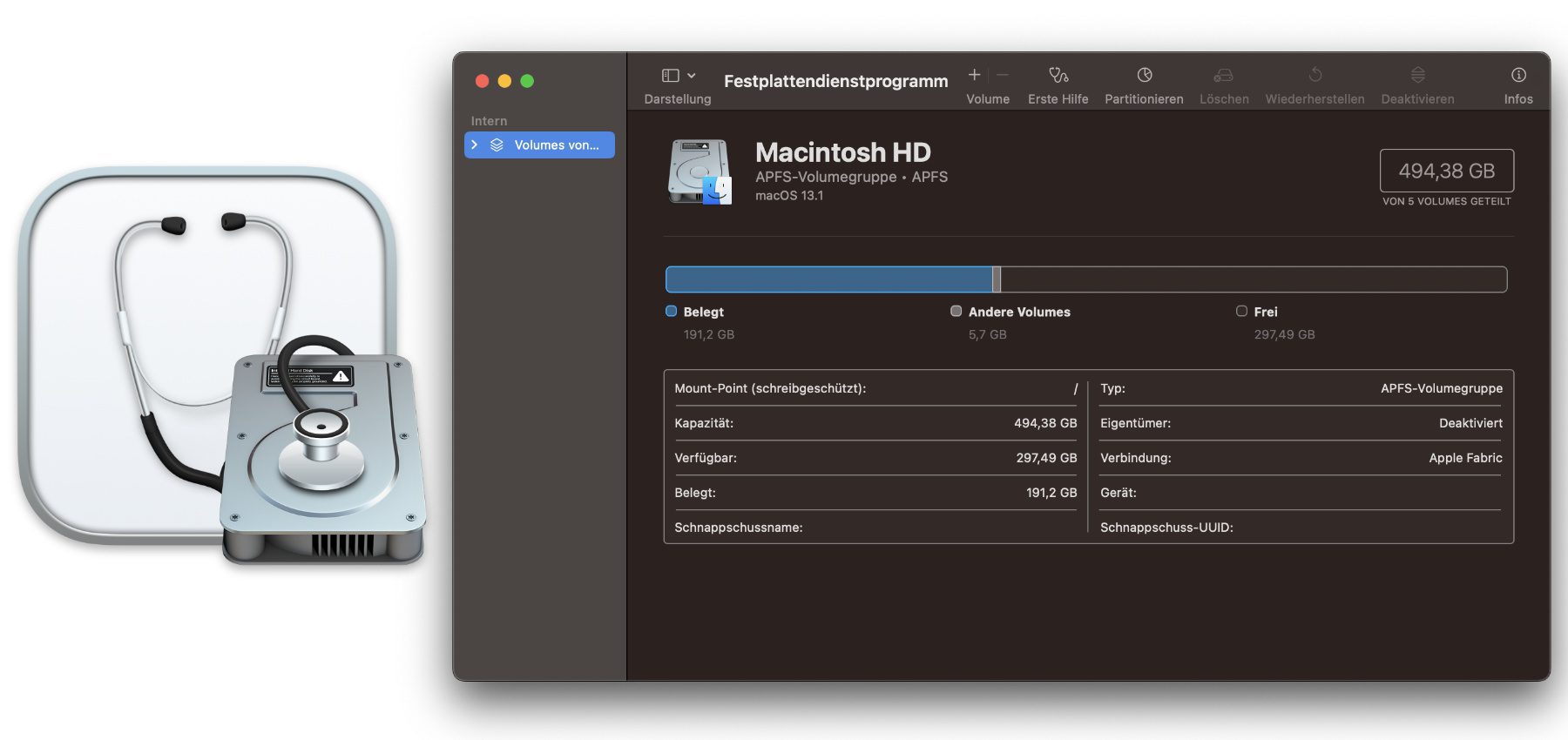
Task: Click the Macintosh HD disk icon
Action: (700, 172)
